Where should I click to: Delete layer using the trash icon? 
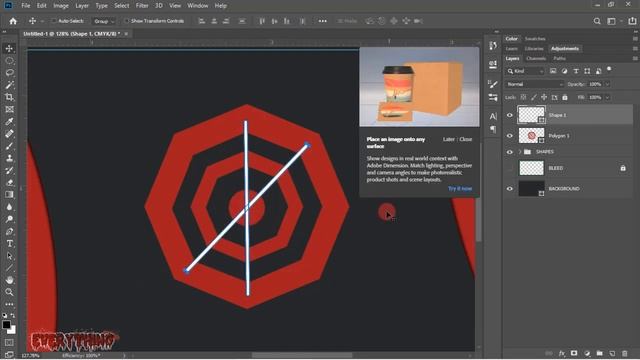[624, 353]
